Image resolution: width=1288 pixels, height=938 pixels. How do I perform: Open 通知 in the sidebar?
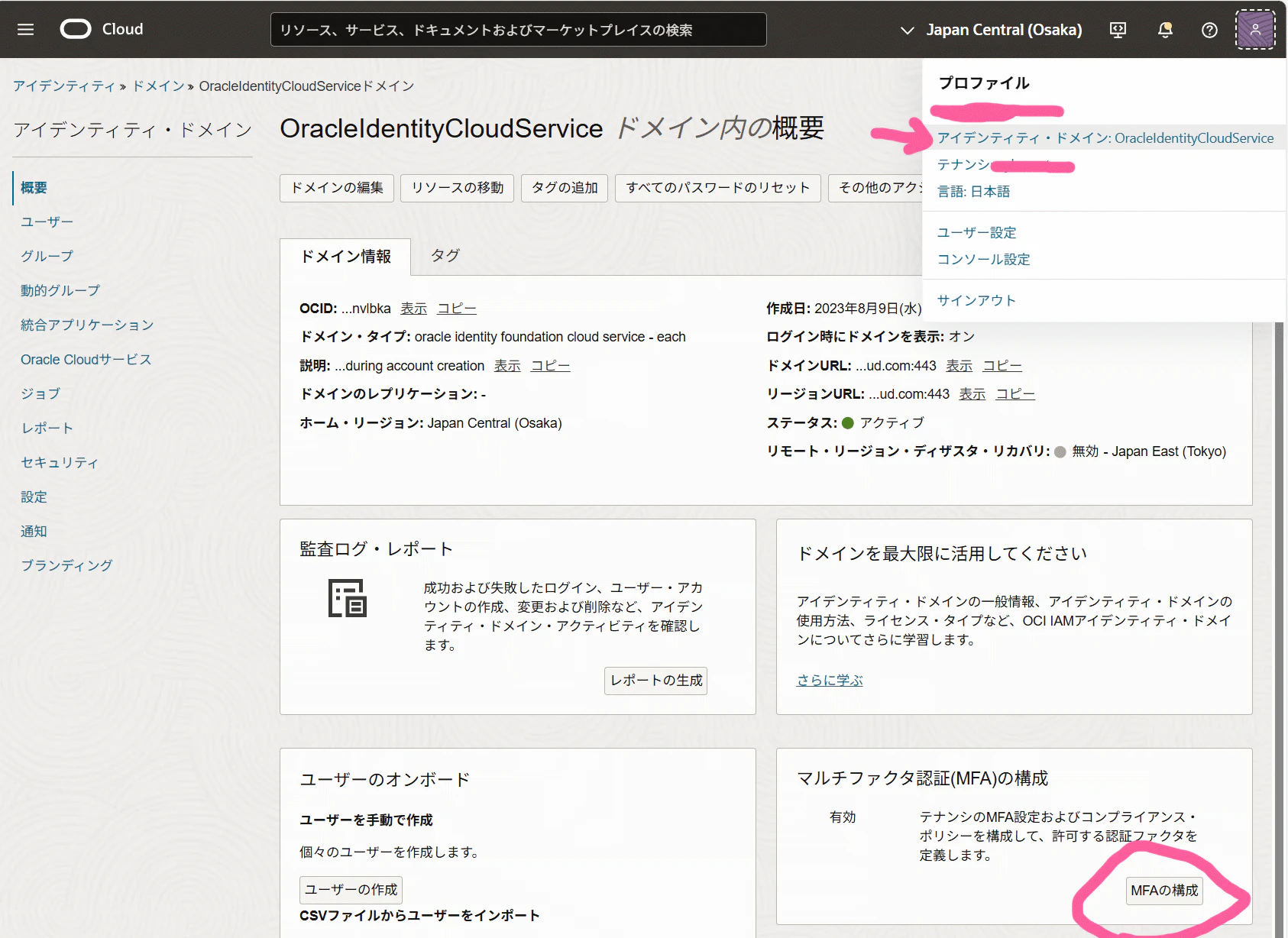click(34, 532)
